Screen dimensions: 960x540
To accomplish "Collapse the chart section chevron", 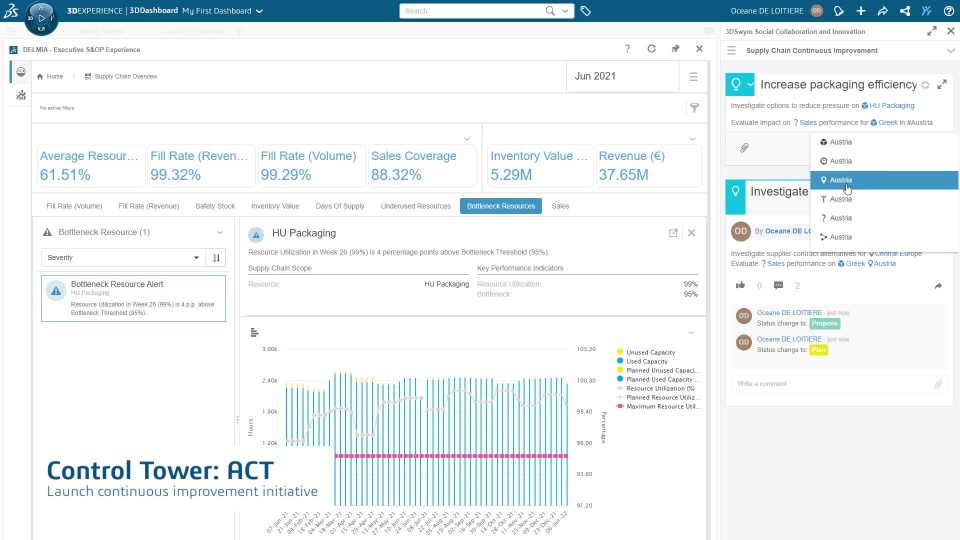I will point(691,332).
